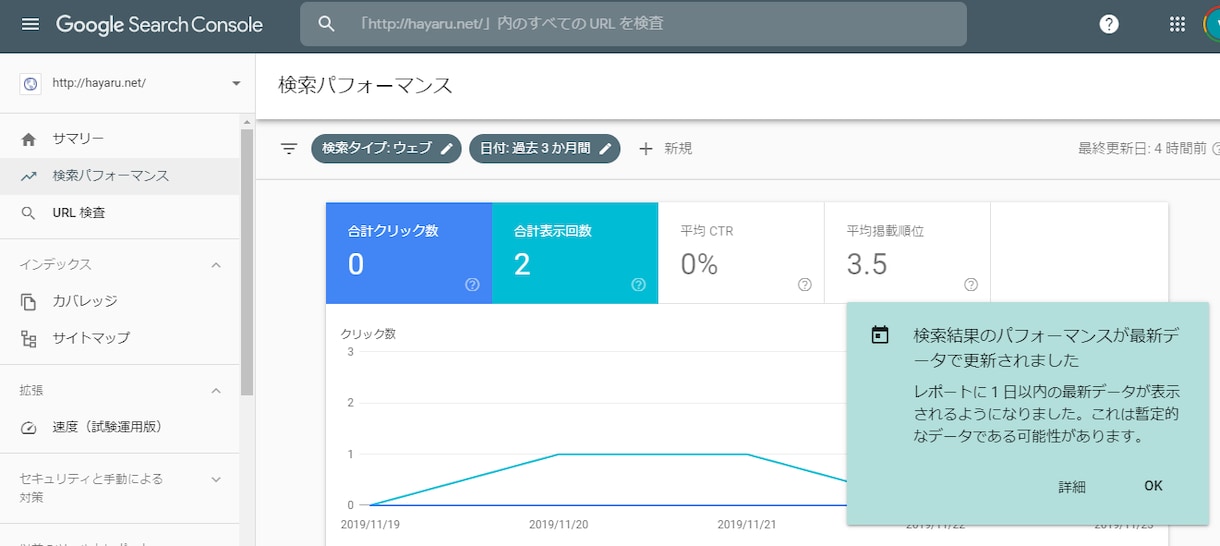Click help icon on 合計クリック数 card
This screenshot has width=1220, height=546.
tap(472, 285)
